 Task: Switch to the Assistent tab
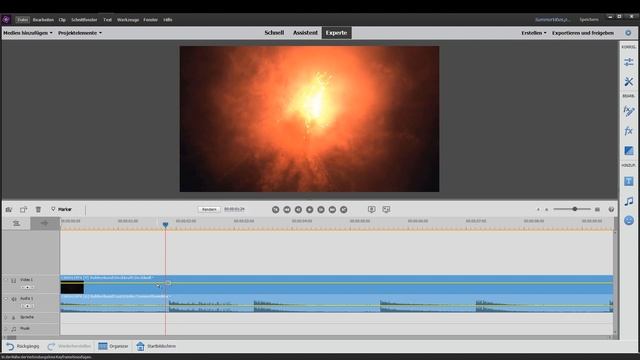point(305,33)
